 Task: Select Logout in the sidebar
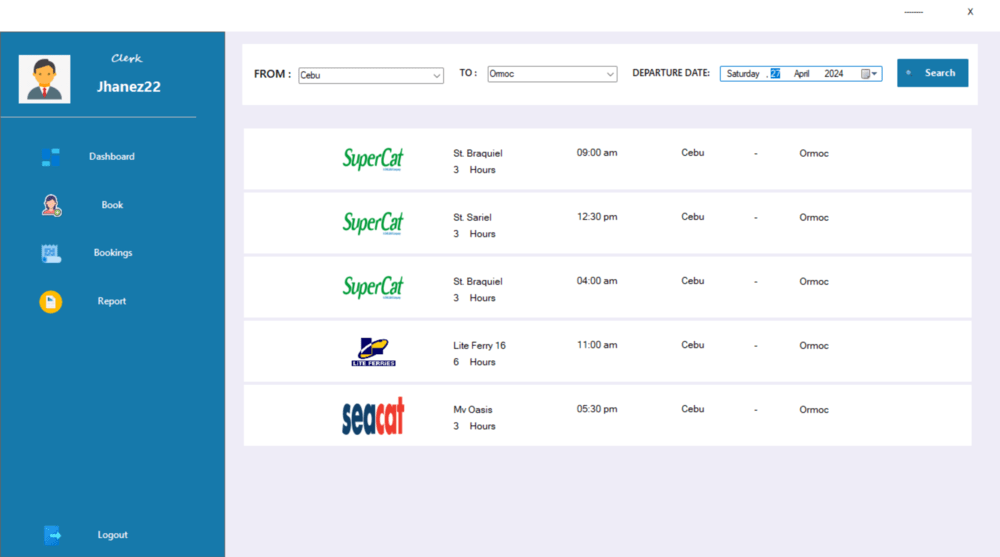tap(112, 535)
